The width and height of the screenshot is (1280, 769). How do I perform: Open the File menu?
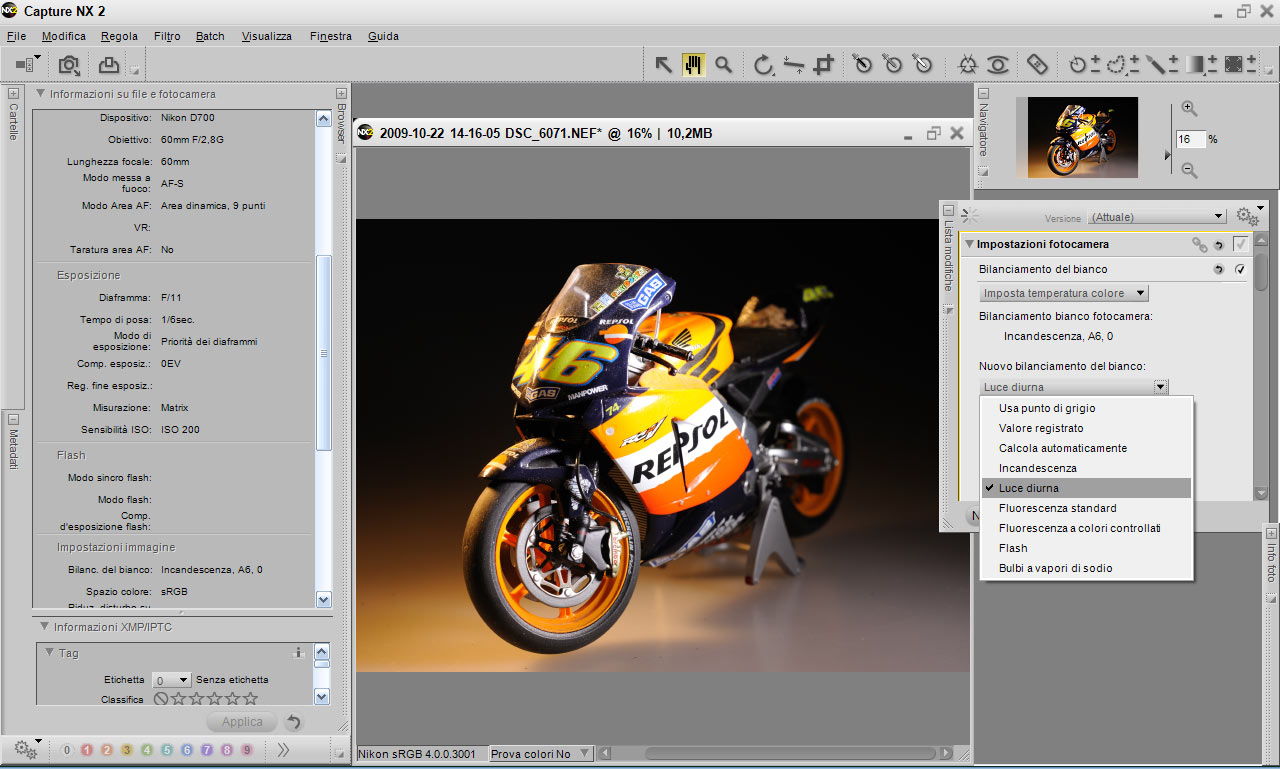(x=16, y=36)
